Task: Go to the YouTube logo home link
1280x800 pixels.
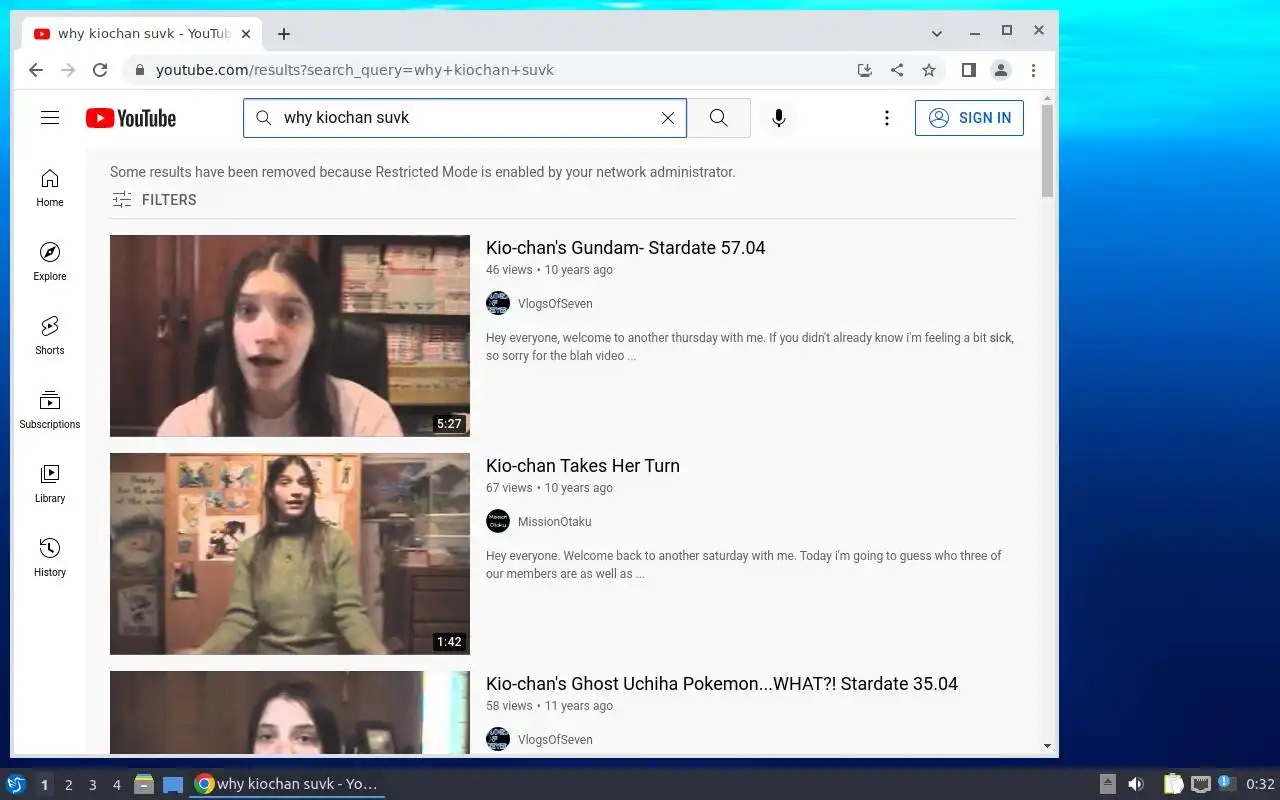Action: pos(131,118)
